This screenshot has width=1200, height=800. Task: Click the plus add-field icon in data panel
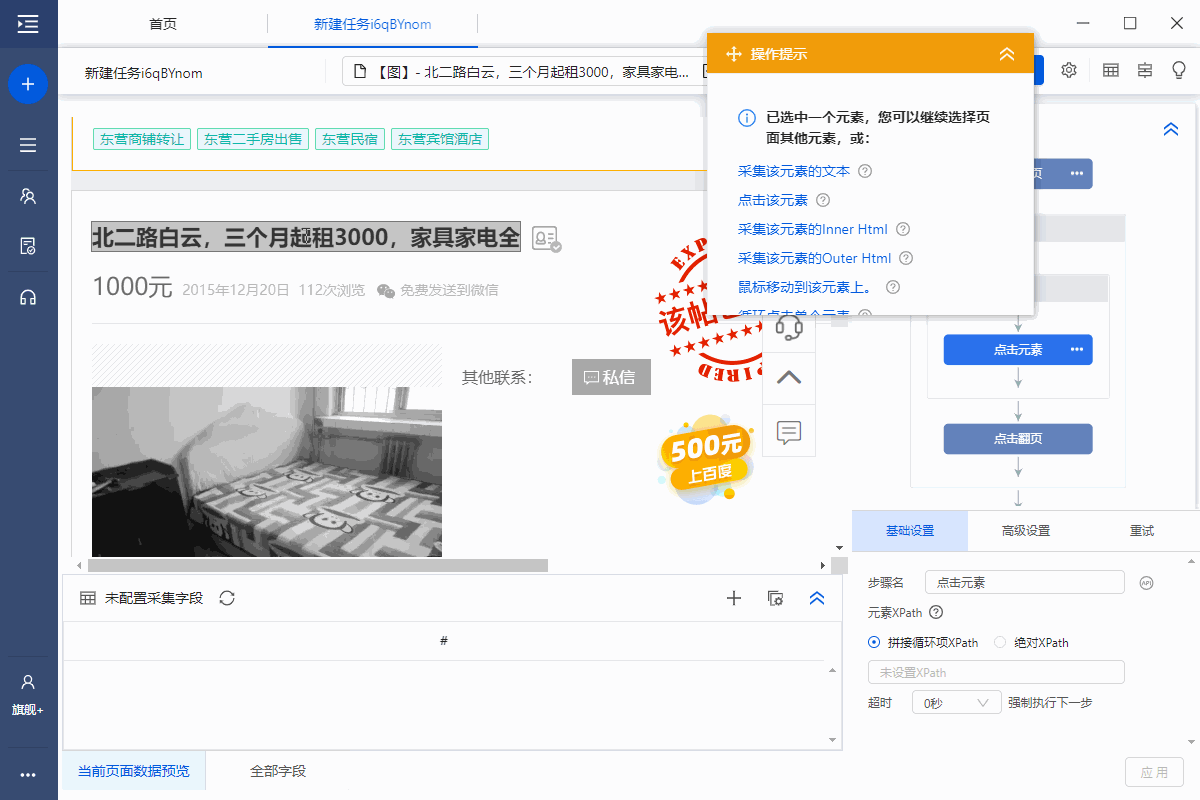click(x=734, y=598)
